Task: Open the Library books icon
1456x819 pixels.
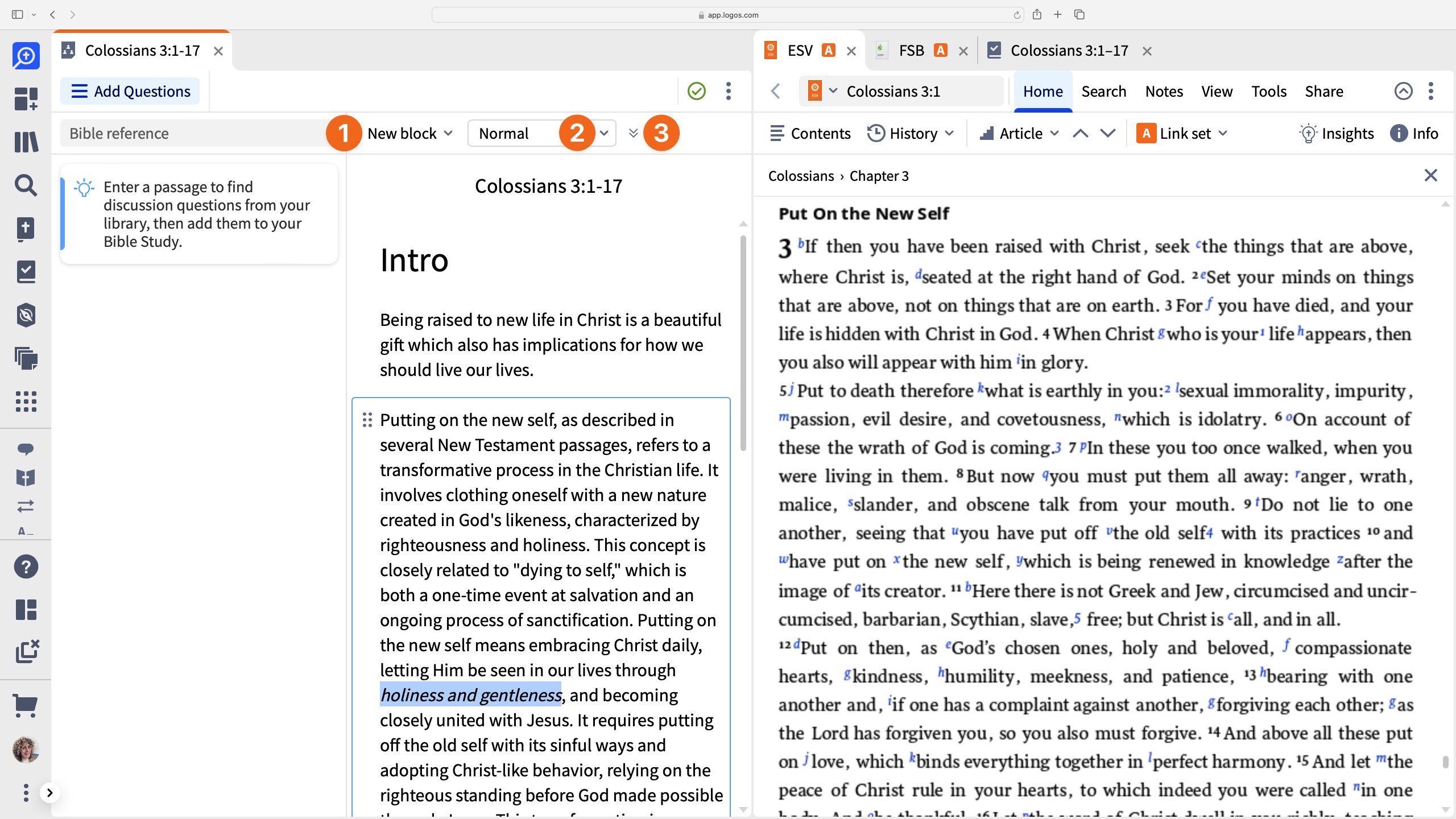Action: (x=26, y=142)
